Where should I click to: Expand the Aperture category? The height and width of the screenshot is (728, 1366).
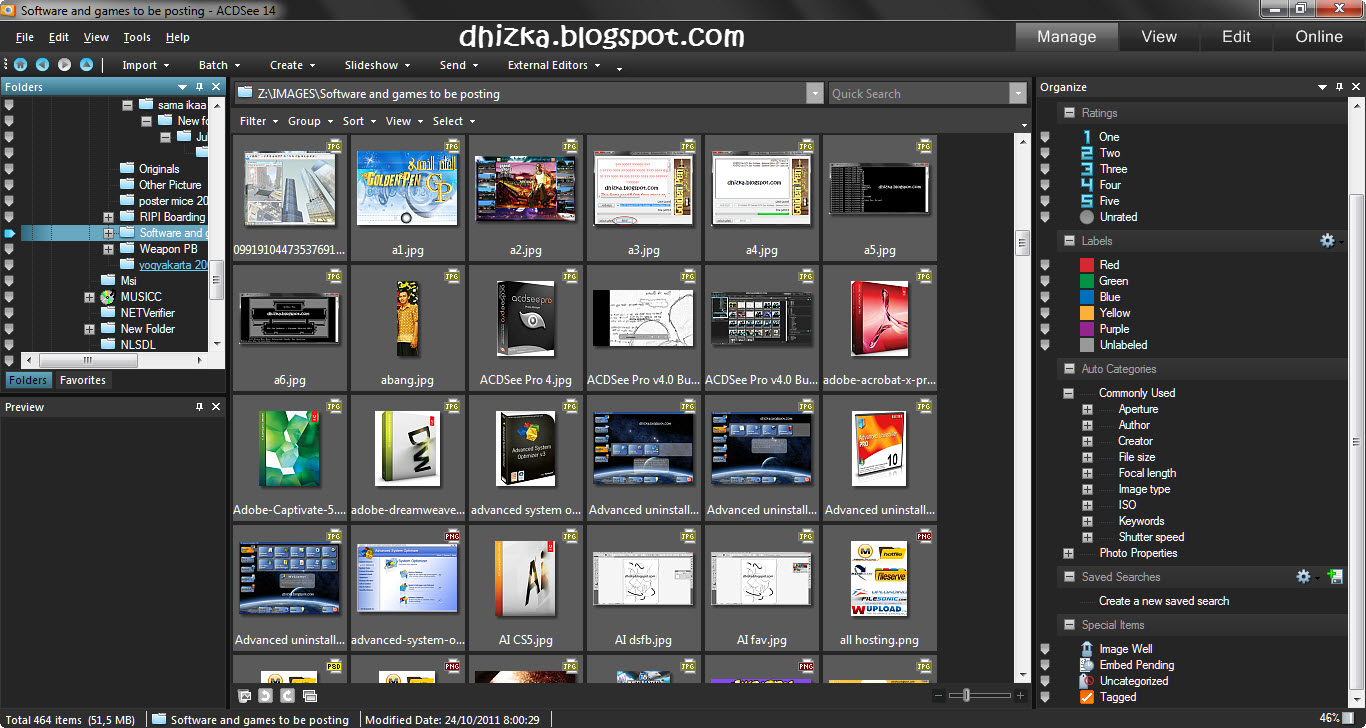[x=1087, y=409]
